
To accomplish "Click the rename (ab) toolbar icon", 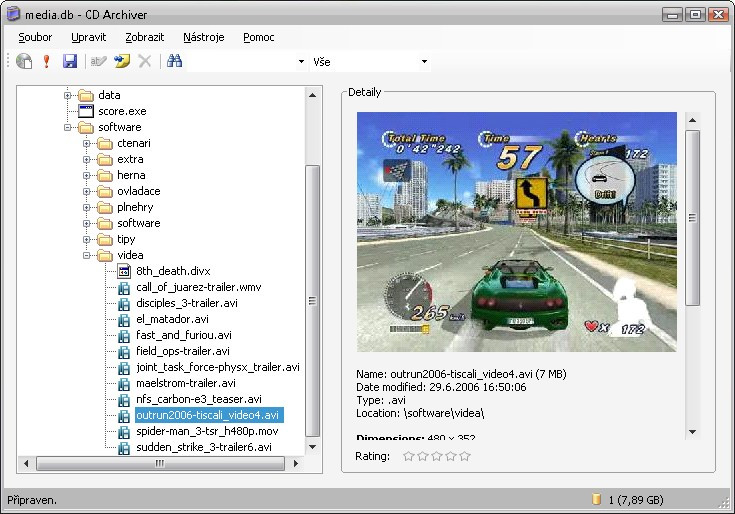I will pyautogui.click(x=98, y=61).
